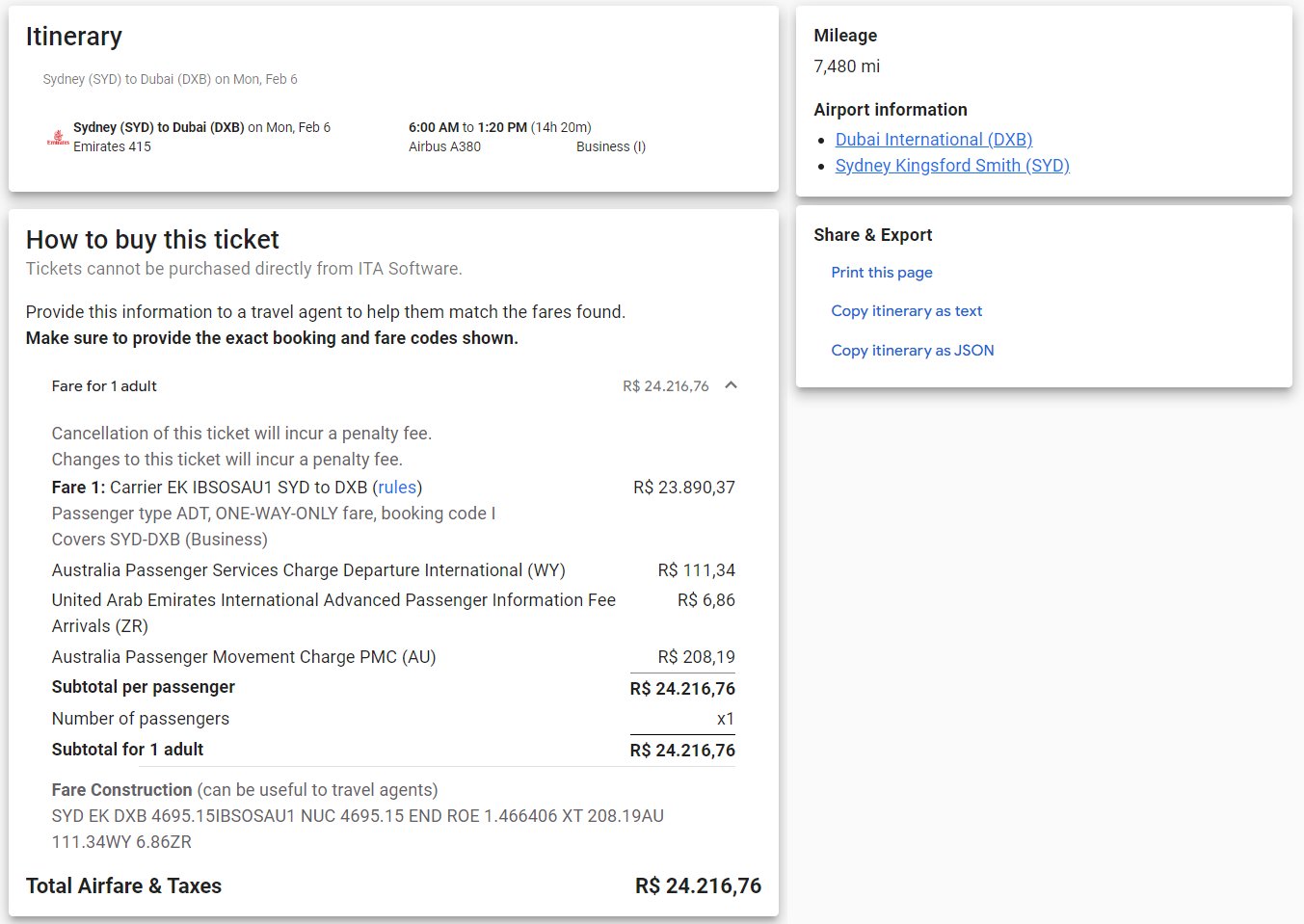Click the United Arab Emirates Advanced Passenger Information Fee line

pyautogui.click(x=333, y=613)
